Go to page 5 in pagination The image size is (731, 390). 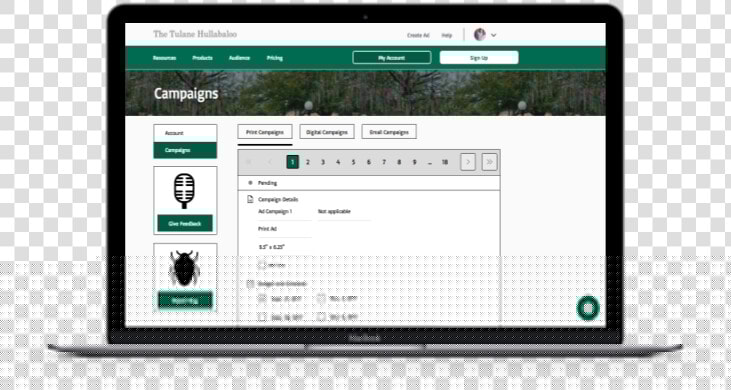(x=353, y=162)
